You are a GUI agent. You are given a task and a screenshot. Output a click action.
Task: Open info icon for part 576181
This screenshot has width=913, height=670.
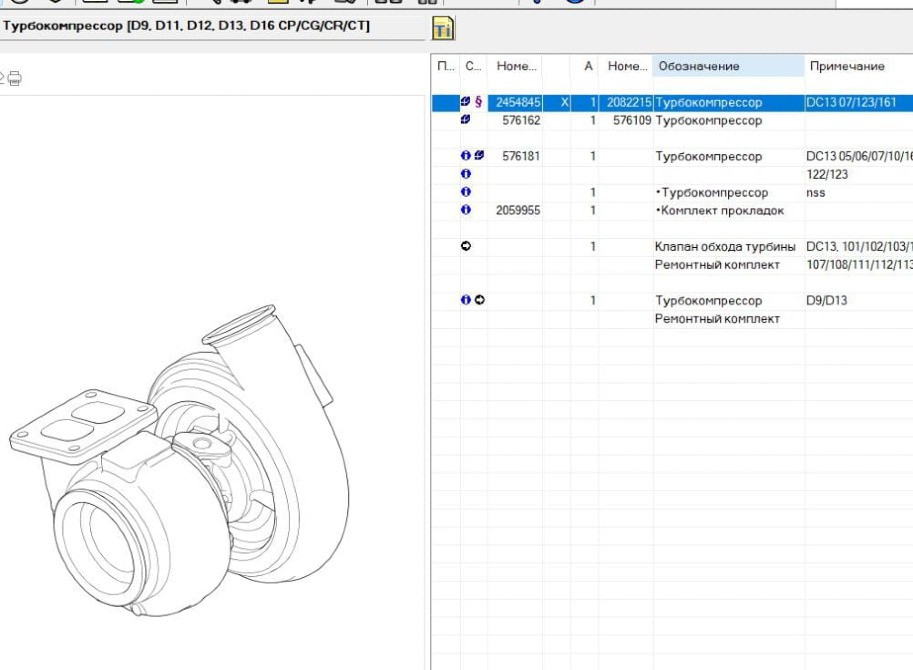pyautogui.click(x=466, y=156)
